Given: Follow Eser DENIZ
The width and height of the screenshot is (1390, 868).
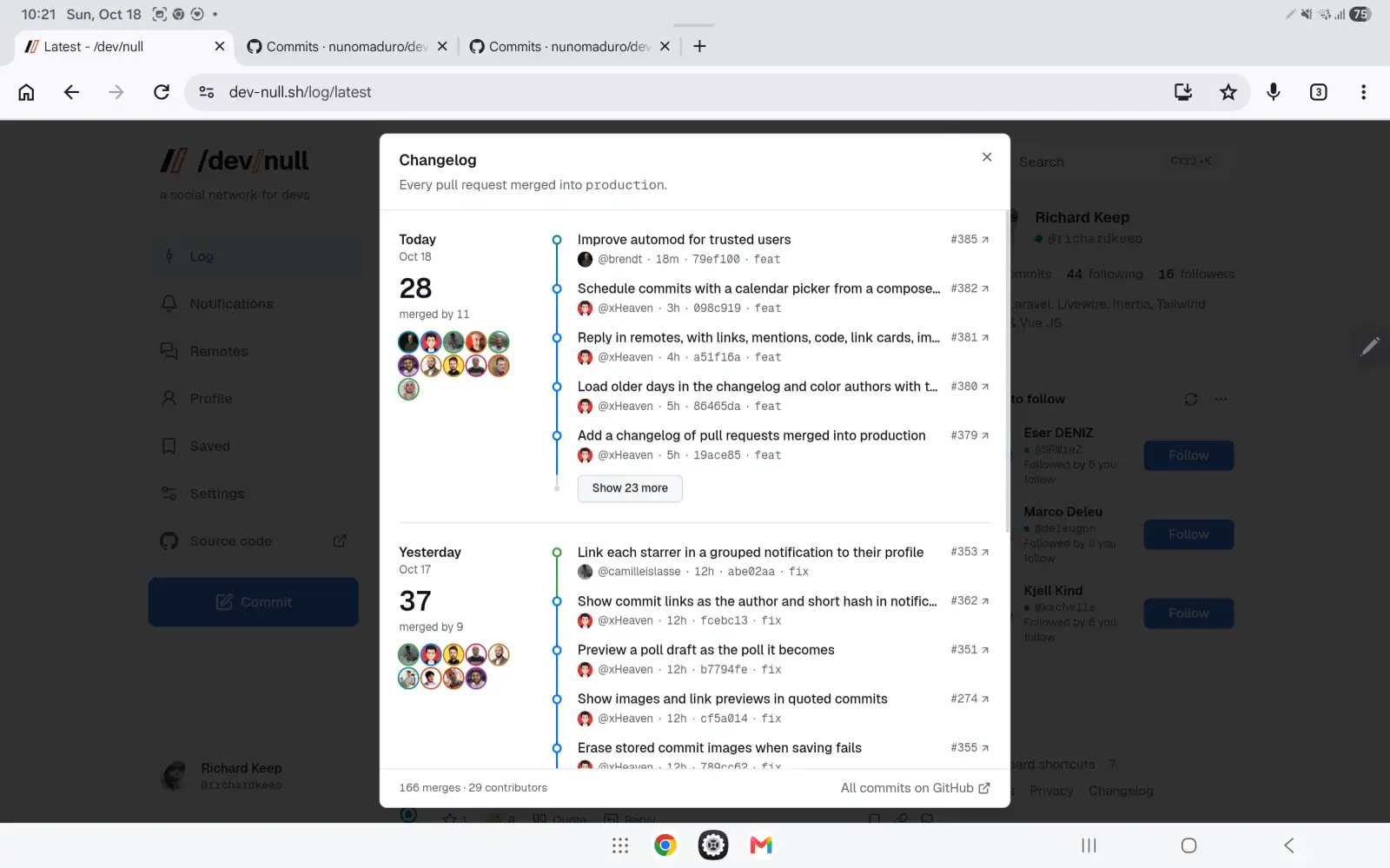Looking at the screenshot, I should click(1188, 455).
